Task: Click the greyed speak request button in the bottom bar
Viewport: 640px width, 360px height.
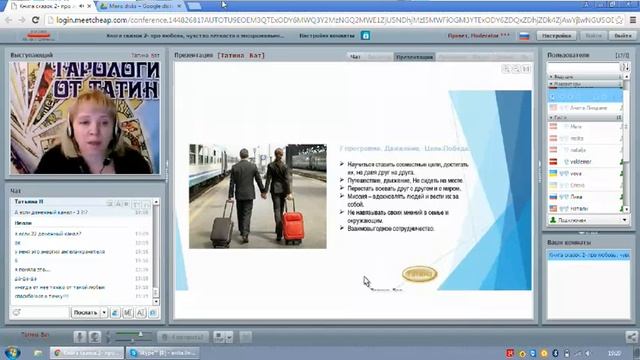Action: (183, 337)
